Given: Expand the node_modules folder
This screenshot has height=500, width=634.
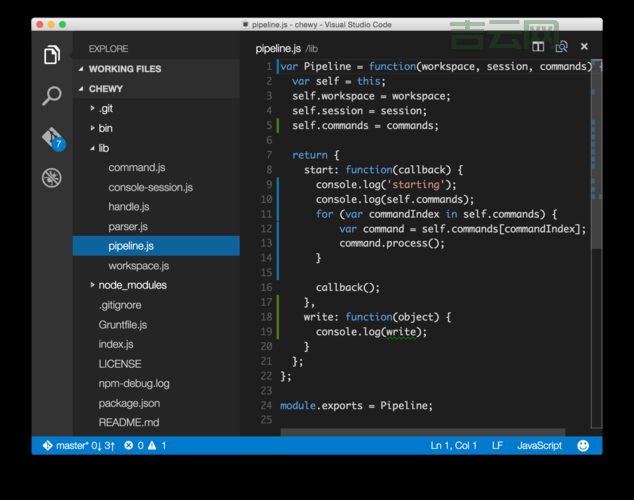Looking at the screenshot, I should tap(132, 285).
